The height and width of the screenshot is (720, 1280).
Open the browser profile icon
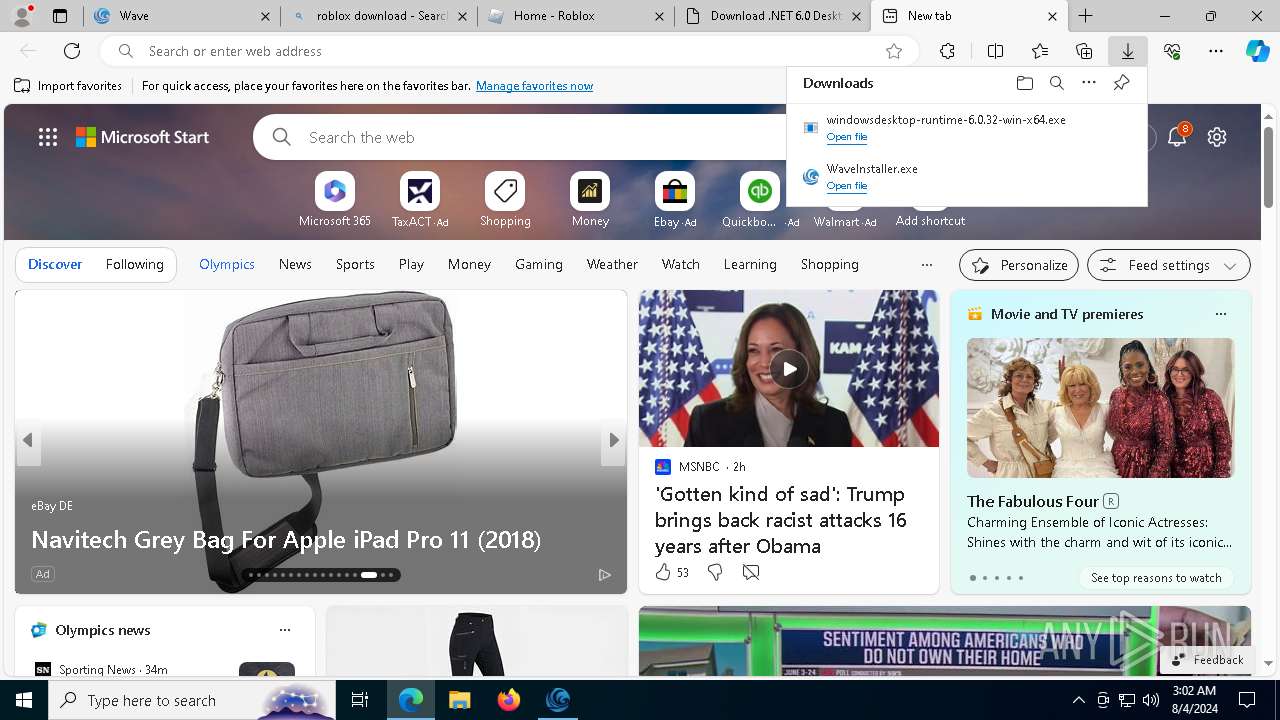22,15
